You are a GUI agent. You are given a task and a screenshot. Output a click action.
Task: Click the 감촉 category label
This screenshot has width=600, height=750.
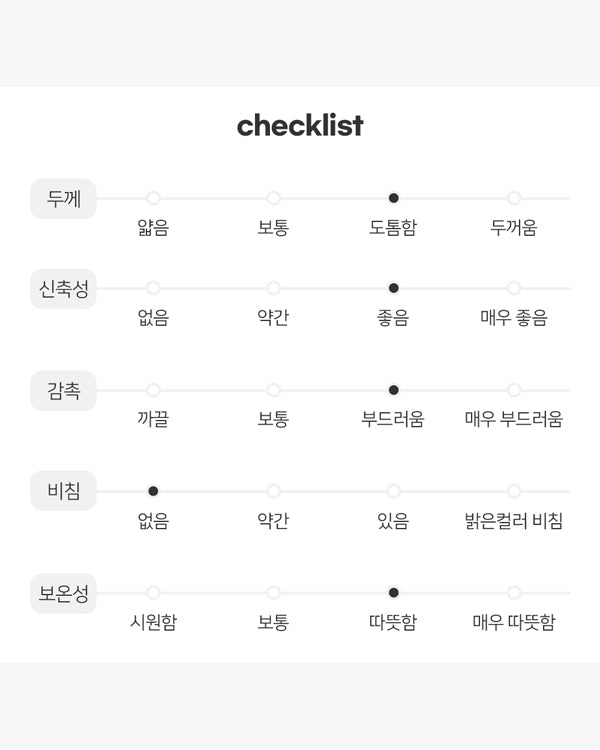pos(64,390)
